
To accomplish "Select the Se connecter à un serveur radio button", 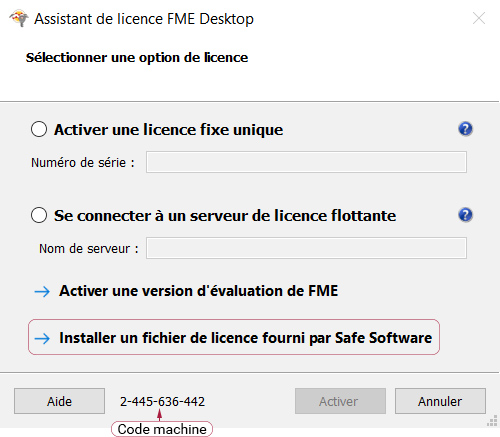I will click(39, 215).
